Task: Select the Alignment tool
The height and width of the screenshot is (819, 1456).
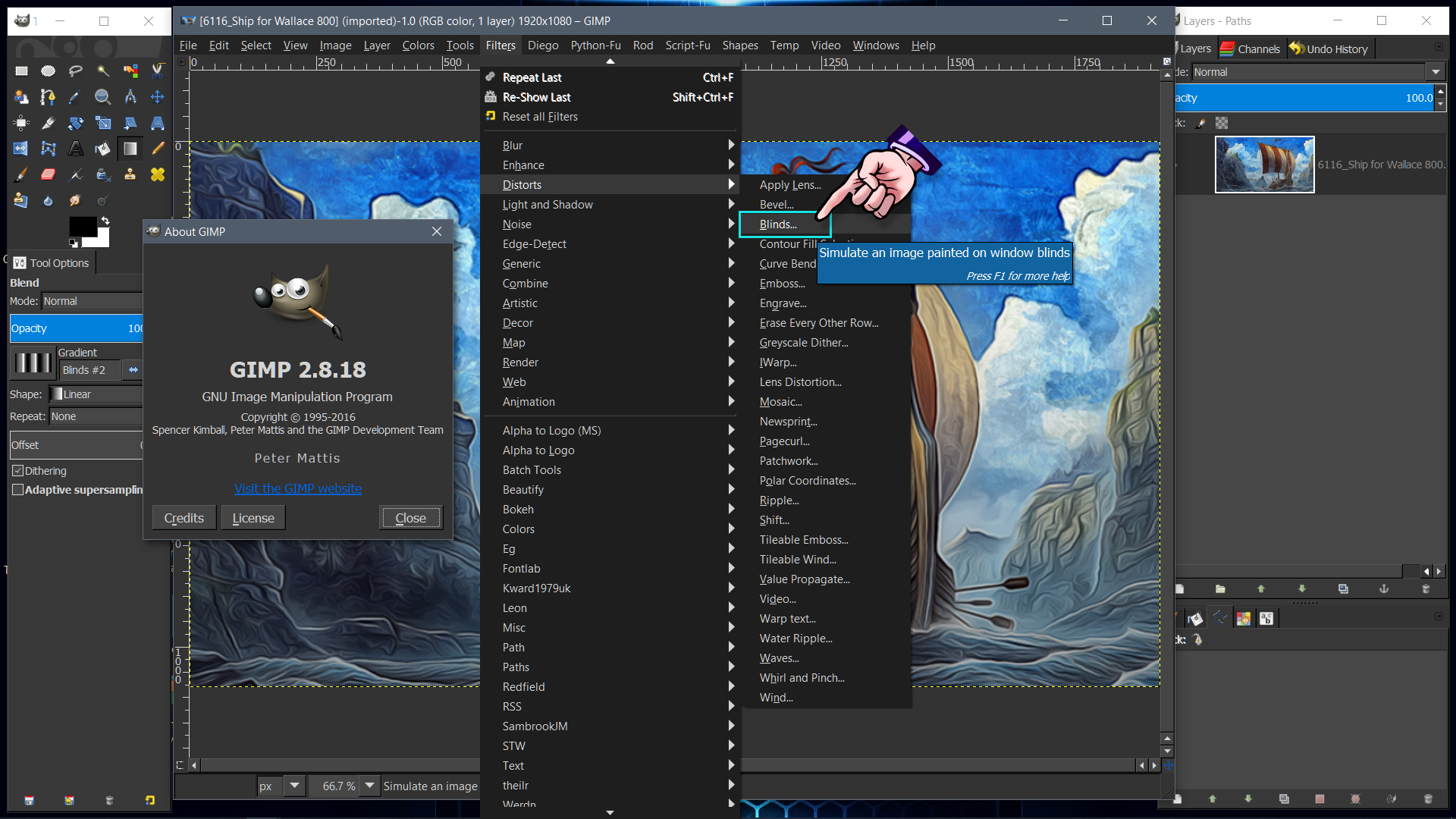Action: (21, 122)
